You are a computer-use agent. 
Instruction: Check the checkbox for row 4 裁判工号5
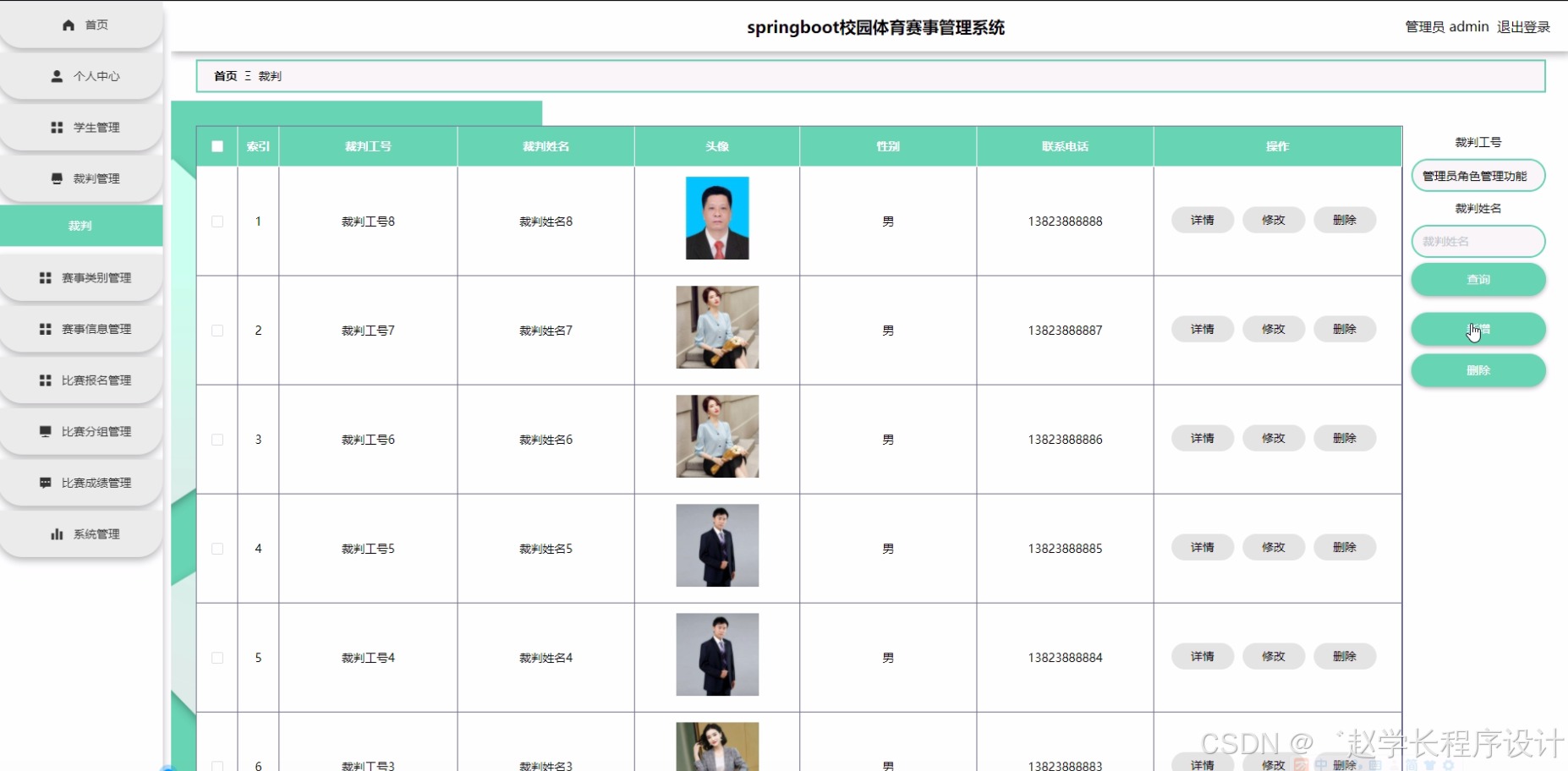pos(217,549)
